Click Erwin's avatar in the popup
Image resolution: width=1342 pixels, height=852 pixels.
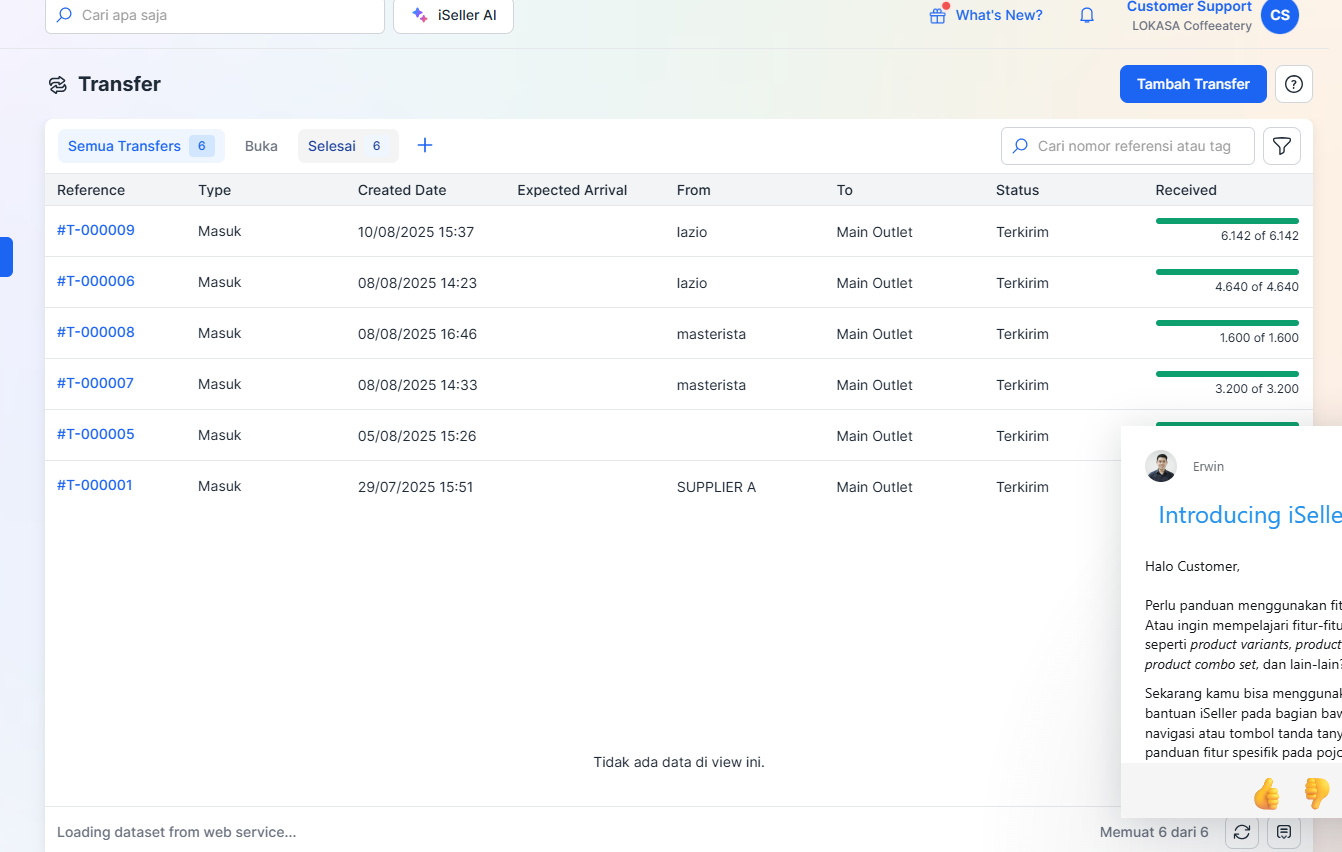point(1161,466)
